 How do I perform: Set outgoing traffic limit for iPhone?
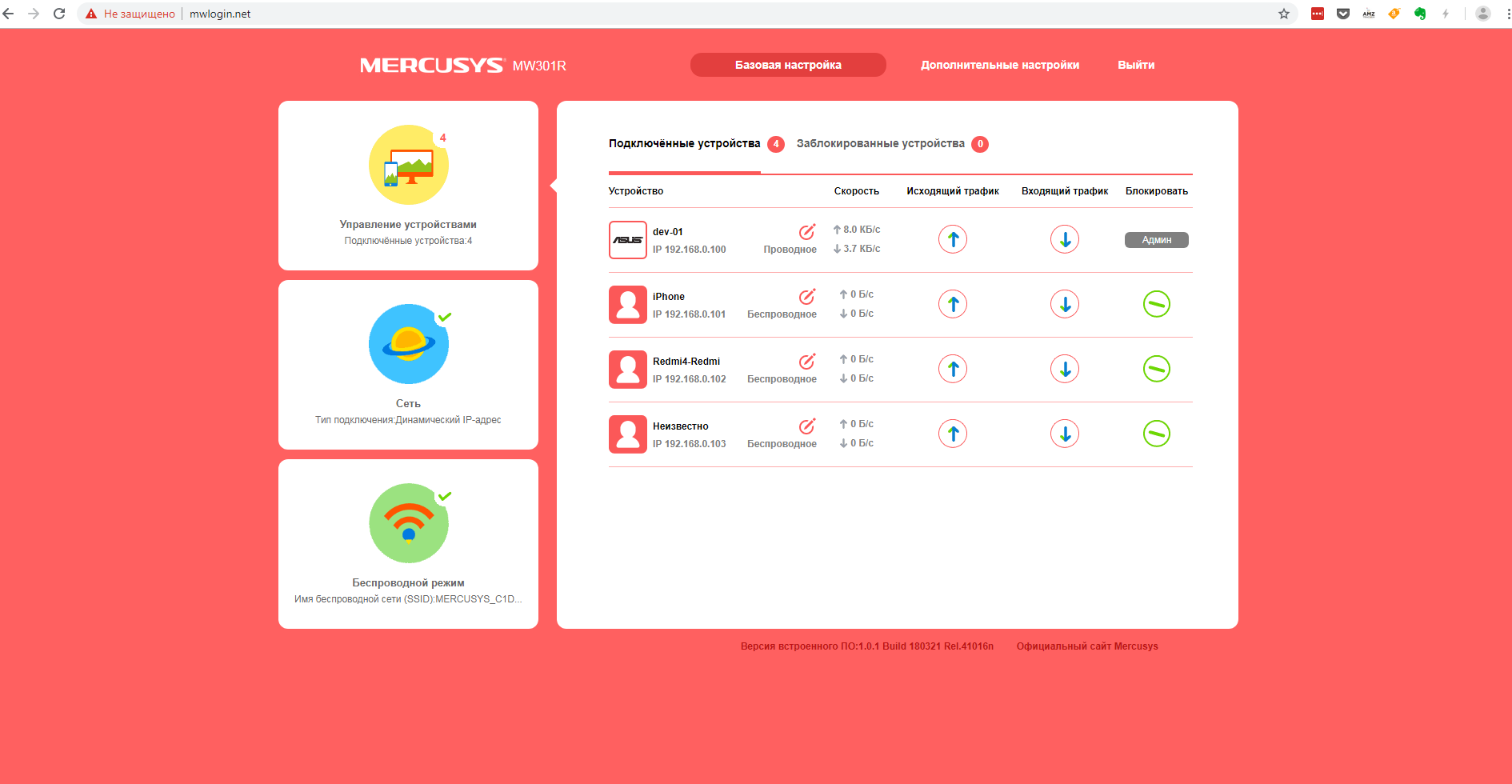(953, 304)
